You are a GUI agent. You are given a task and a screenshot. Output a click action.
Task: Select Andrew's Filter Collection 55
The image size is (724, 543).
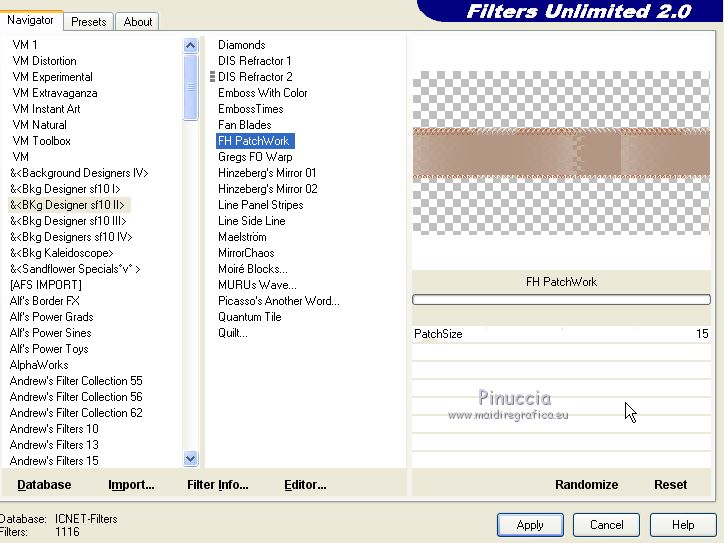[76, 381]
